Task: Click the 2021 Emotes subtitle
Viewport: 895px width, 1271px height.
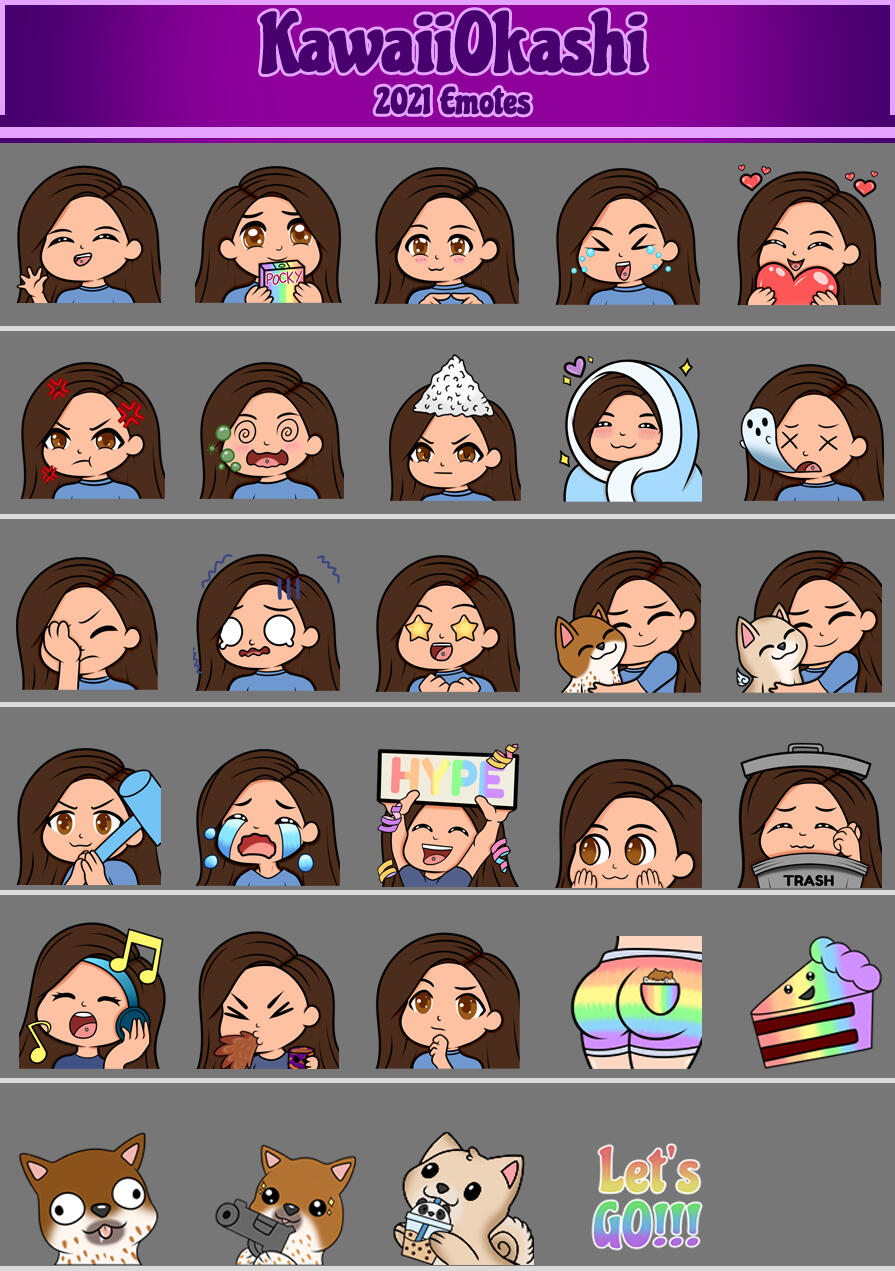Action: pyautogui.click(x=452, y=101)
